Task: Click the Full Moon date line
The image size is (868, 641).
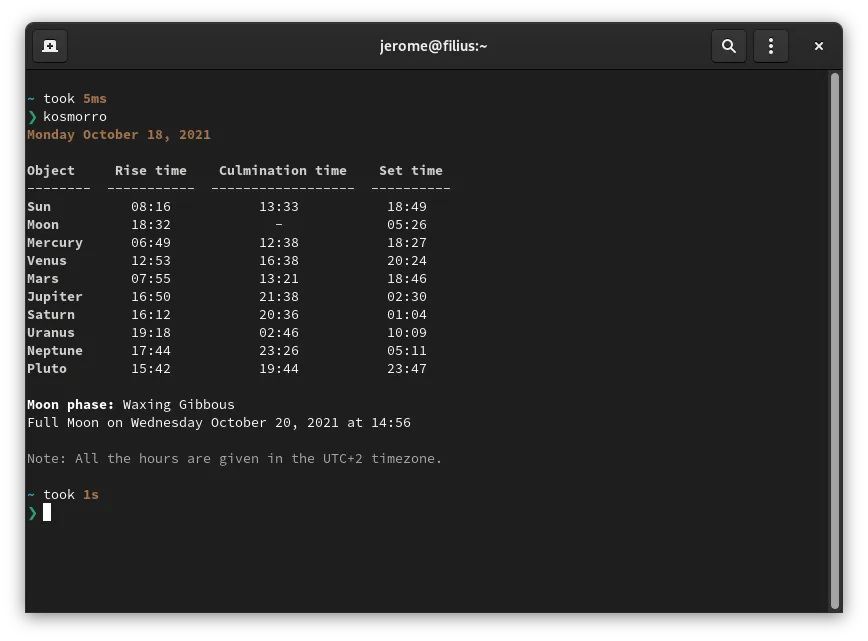Action: click(x=219, y=422)
